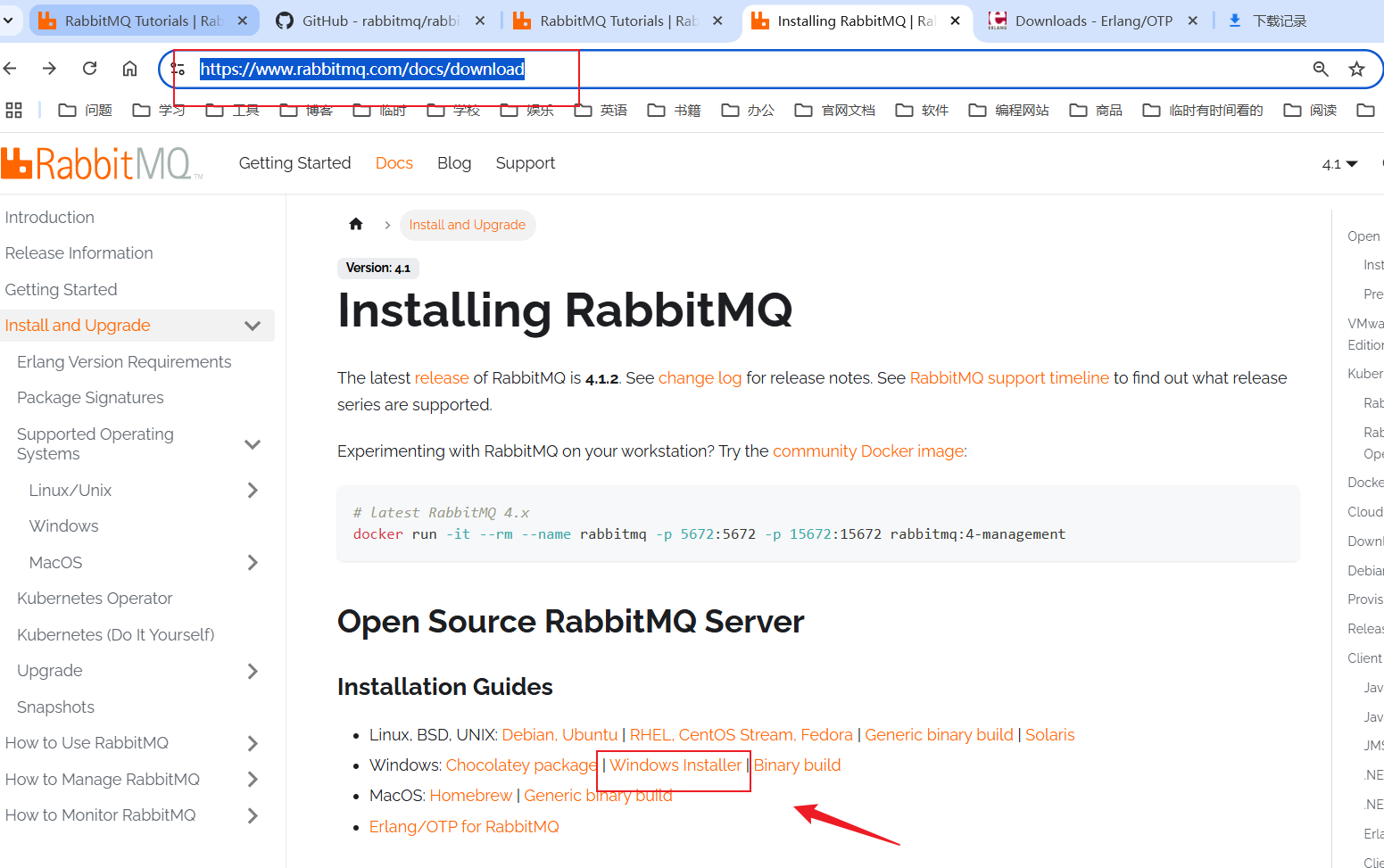Screen dimensions: 1384x868
Task: Open Blog in top navigation
Action: point(454,163)
